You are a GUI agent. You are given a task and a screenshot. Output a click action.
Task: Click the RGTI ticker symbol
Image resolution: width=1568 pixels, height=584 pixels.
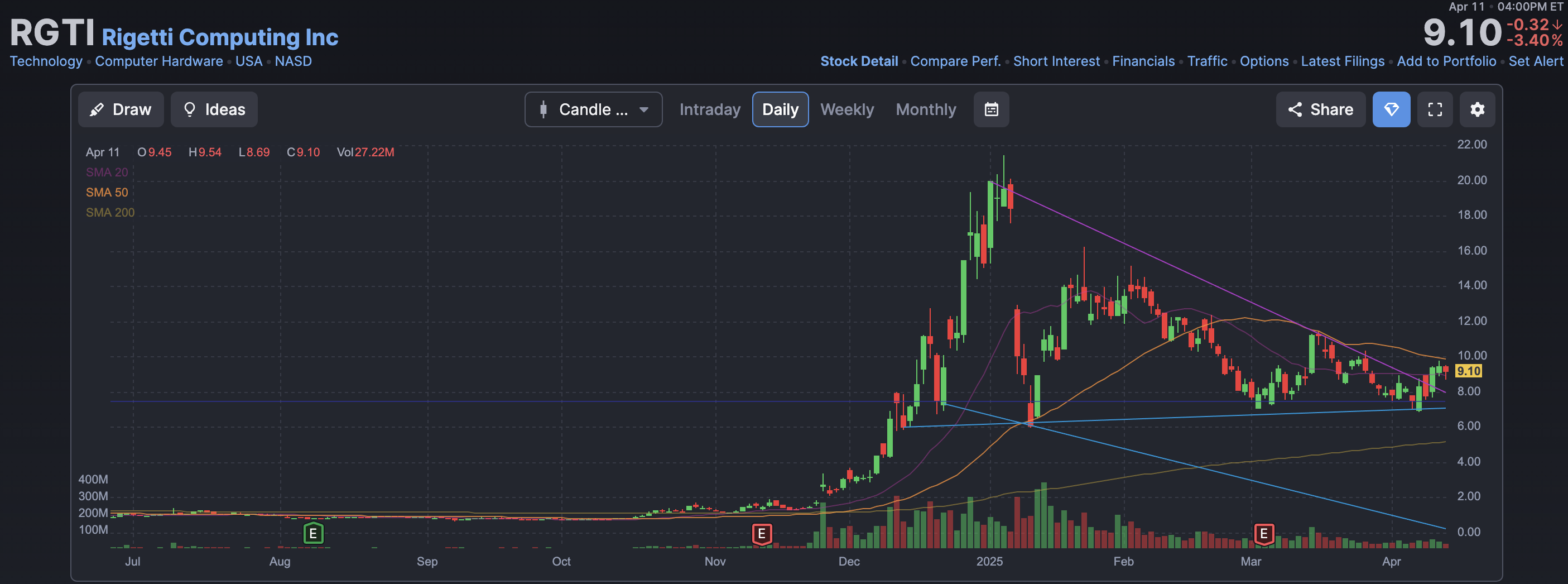coord(52,33)
